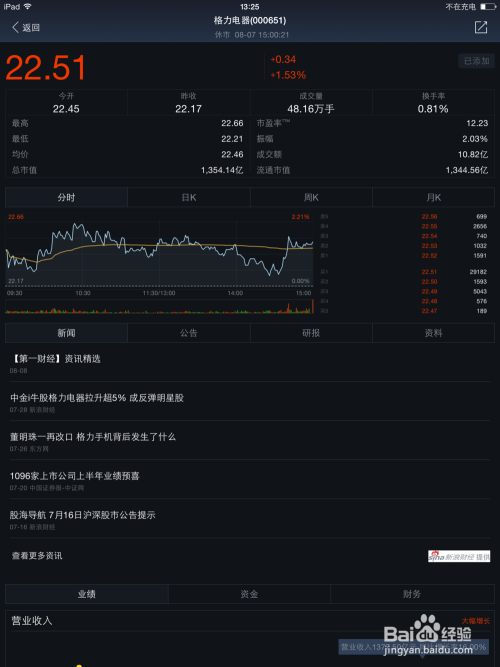The image size is (500, 667).
Task: Open news 董明珠一再改口 格力手机
Action: tap(250, 442)
